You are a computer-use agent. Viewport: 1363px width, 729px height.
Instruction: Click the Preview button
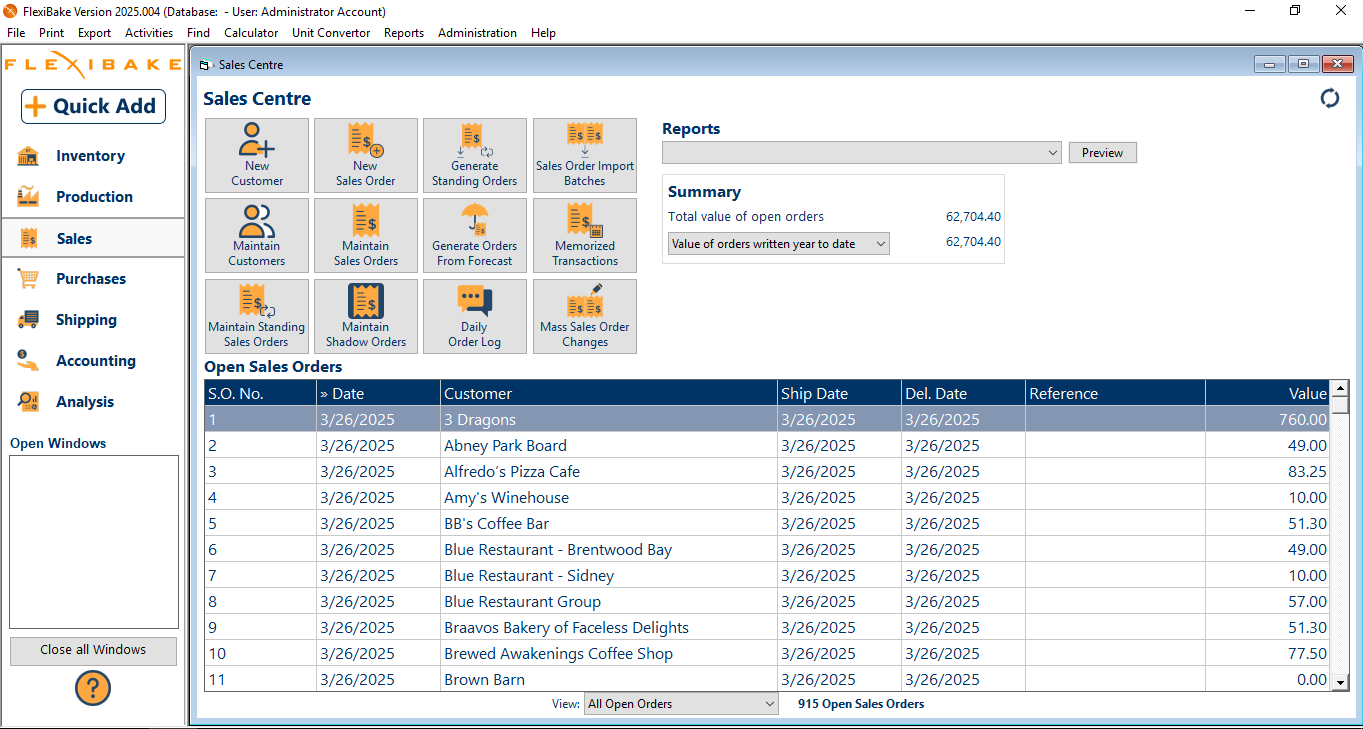point(1103,153)
